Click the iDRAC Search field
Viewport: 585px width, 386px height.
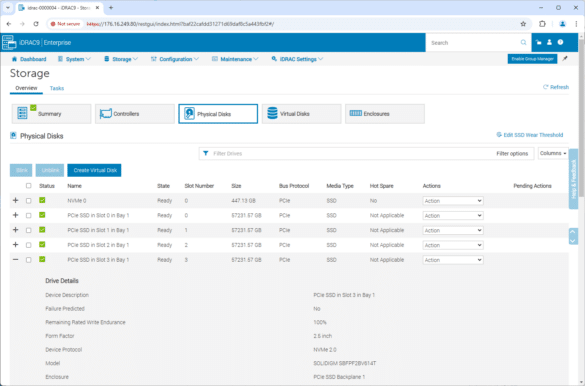(474, 43)
